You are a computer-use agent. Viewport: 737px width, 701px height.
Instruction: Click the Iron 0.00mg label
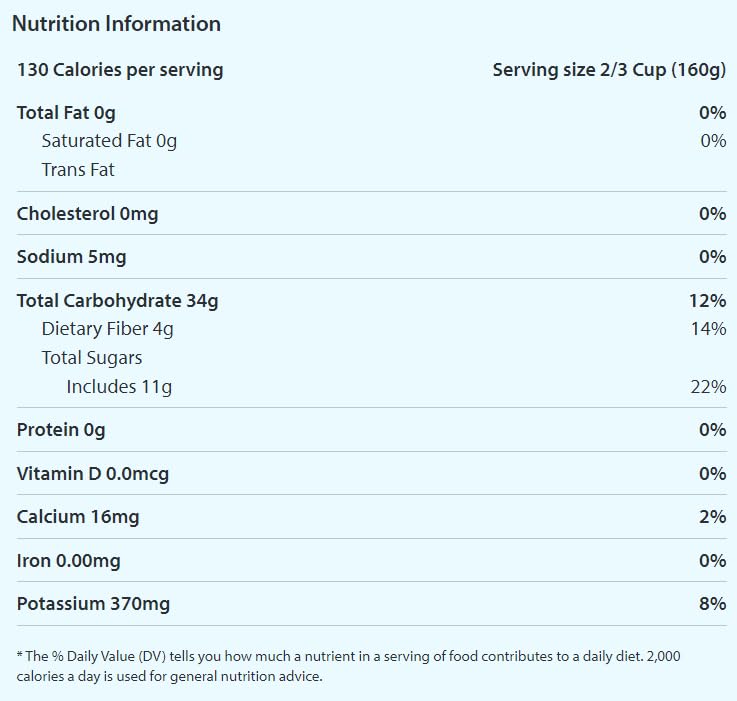(69, 561)
